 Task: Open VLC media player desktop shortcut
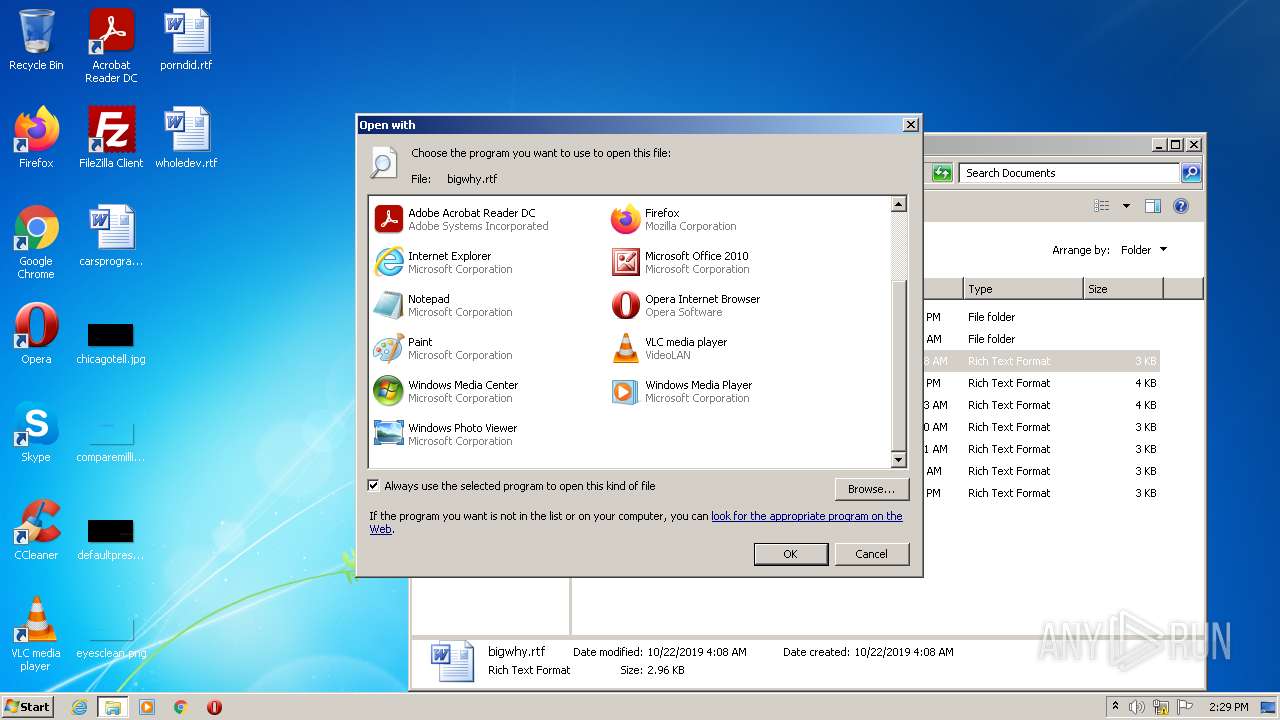[36, 634]
